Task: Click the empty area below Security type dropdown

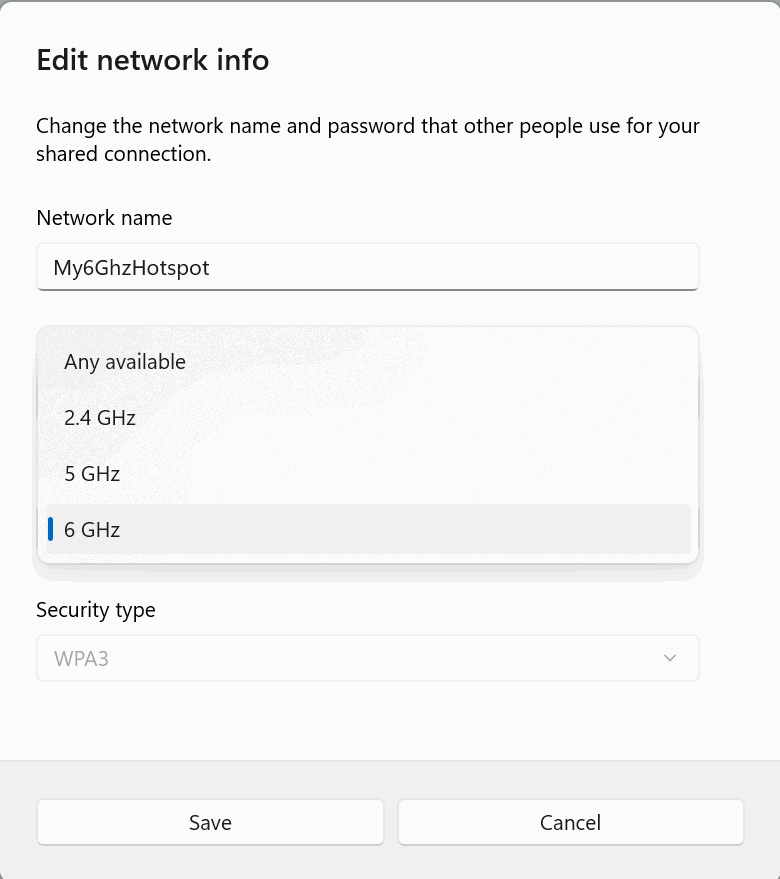Action: click(x=367, y=720)
